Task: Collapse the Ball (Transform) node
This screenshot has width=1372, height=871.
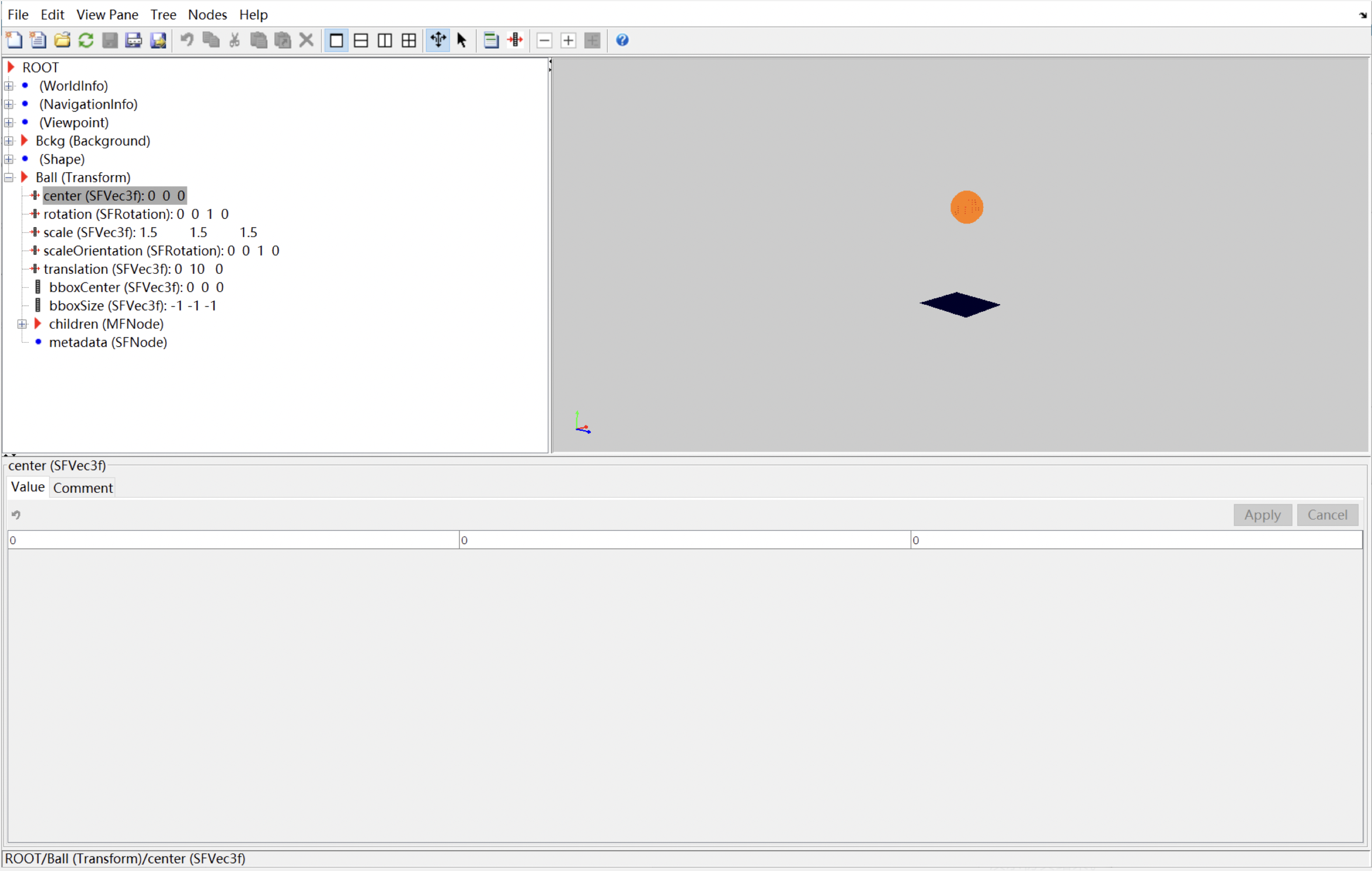Action: [9, 177]
